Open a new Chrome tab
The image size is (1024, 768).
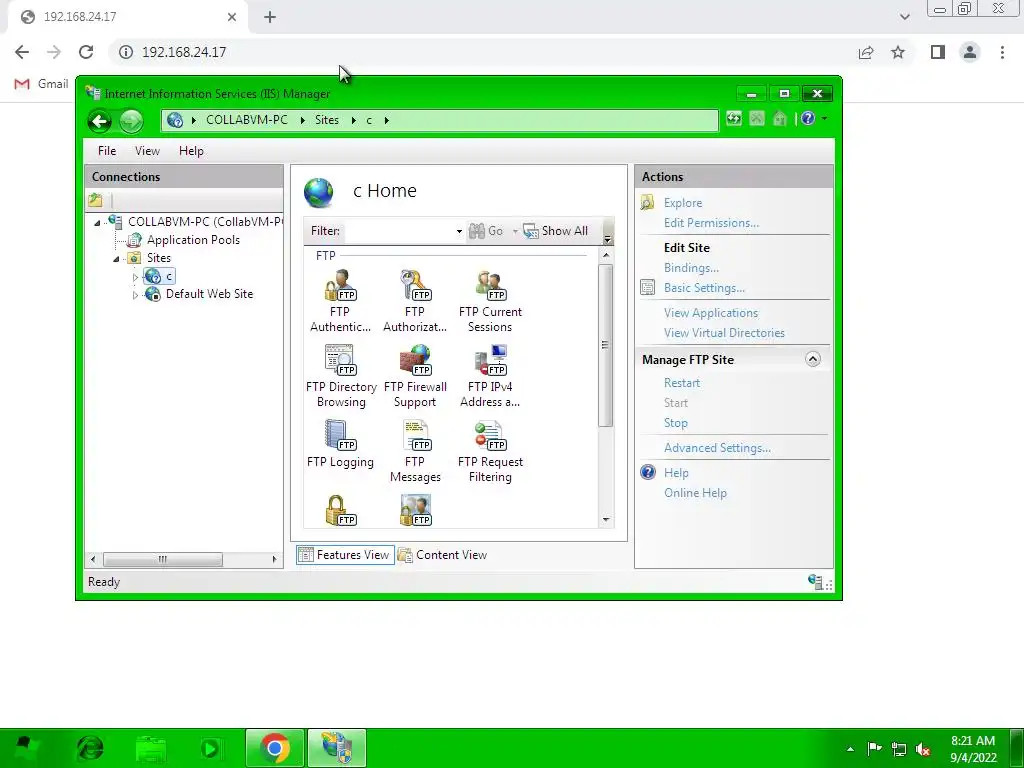point(270,17)
